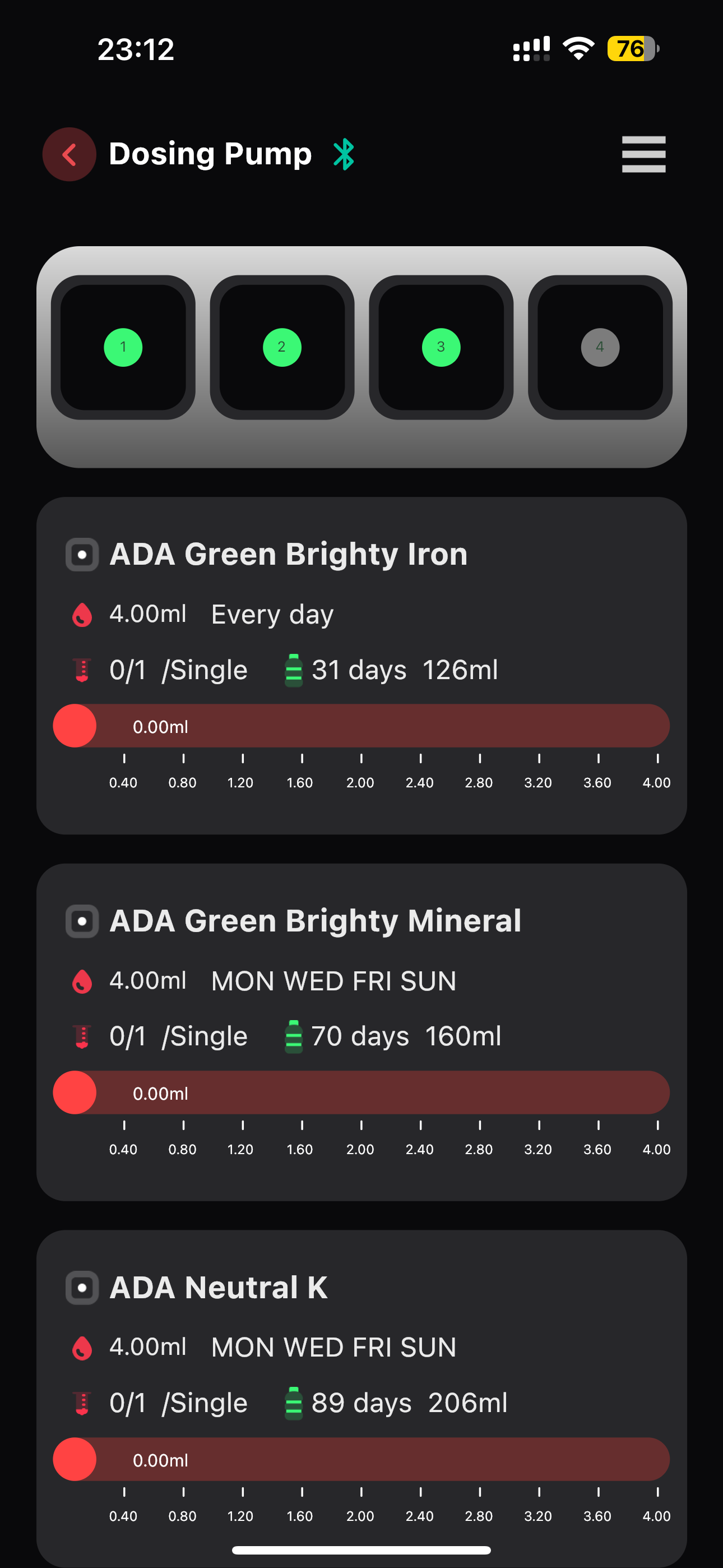723x1568 pixels.
Task: Open the ADA Neutral K title
Action: [219, 1288]
